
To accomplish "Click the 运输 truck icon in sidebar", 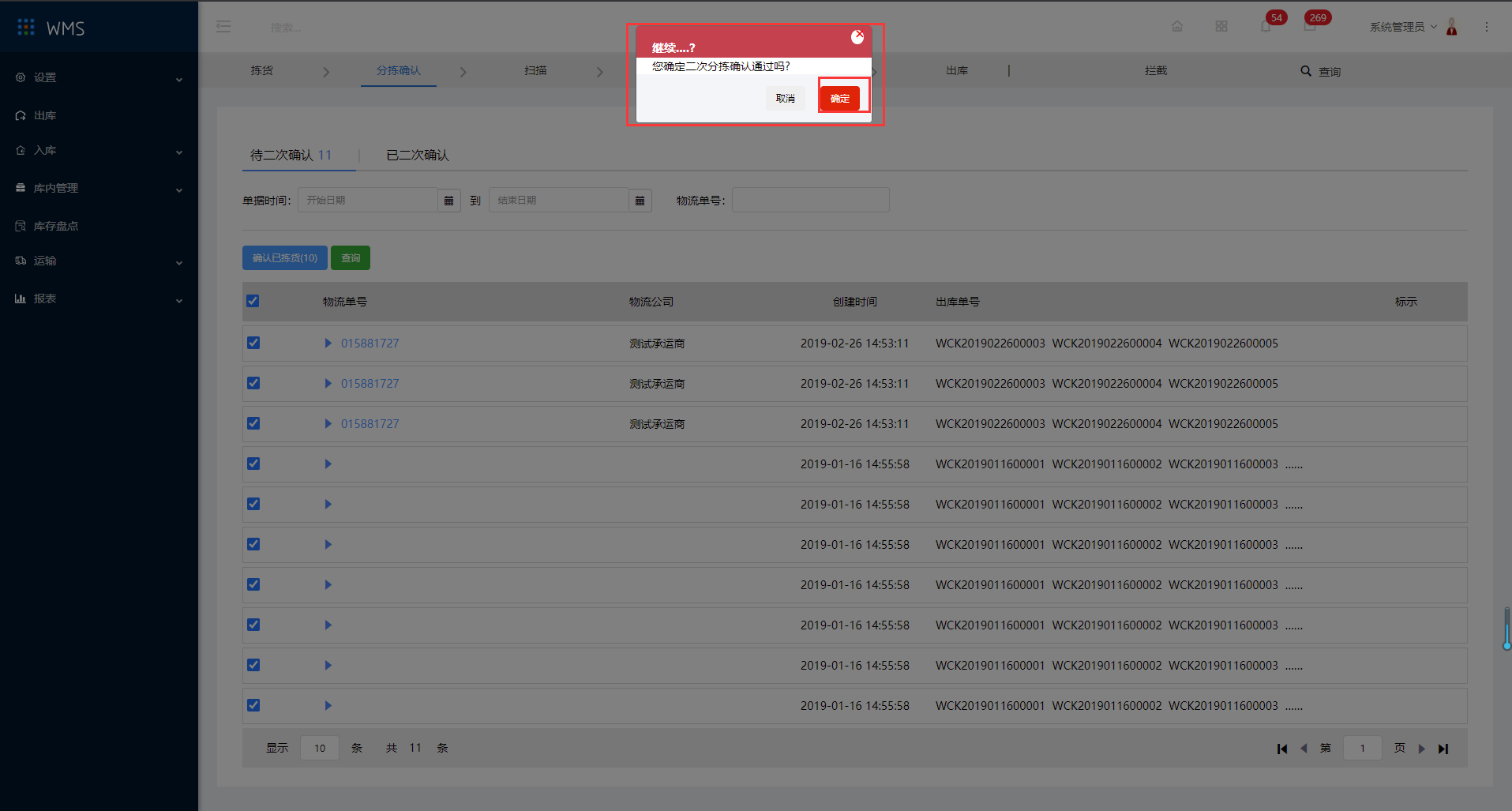I will click(x=21, y=261).
